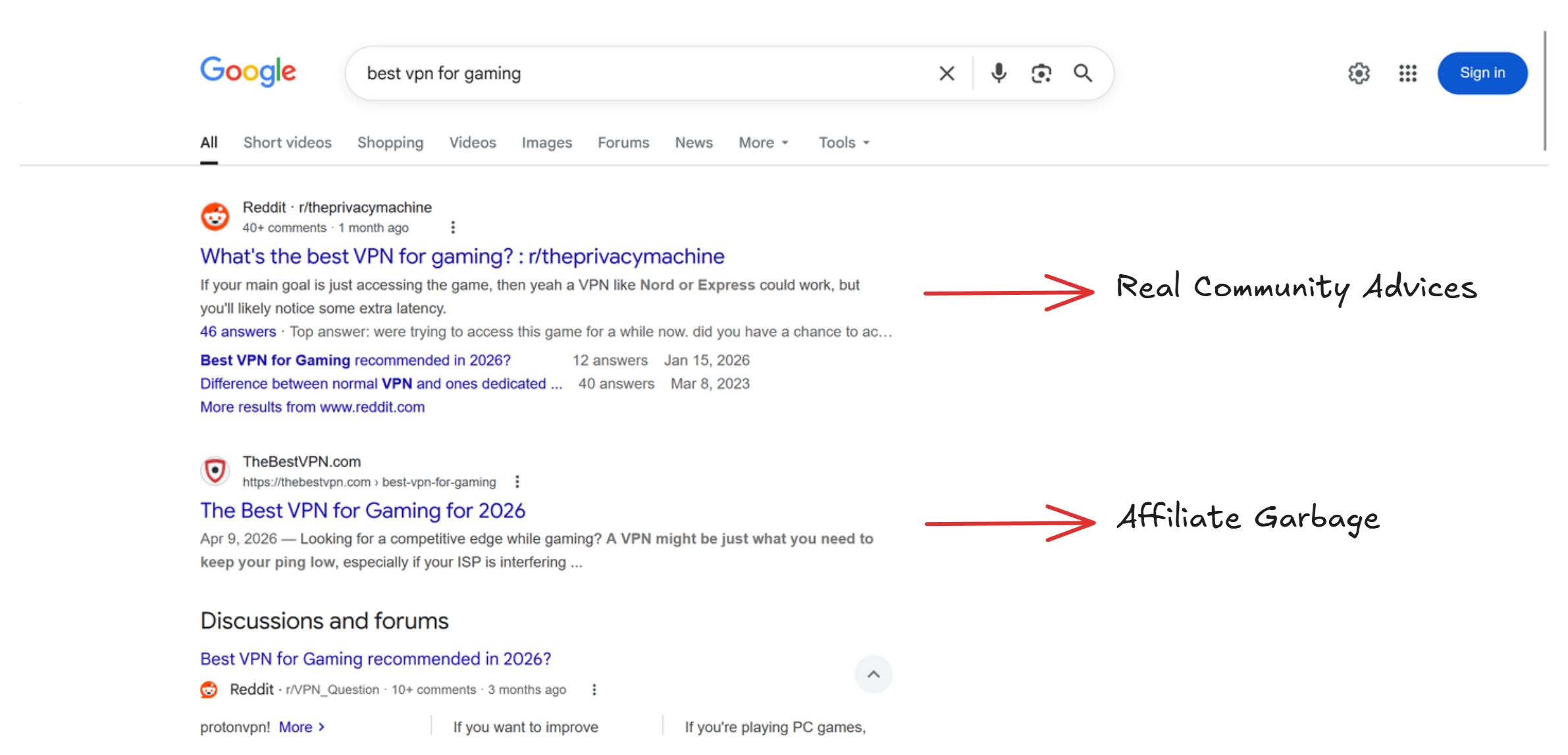Screen dimensions: 1568x755
Task: Switch to the Images tab
Action: tap(546, 142)
